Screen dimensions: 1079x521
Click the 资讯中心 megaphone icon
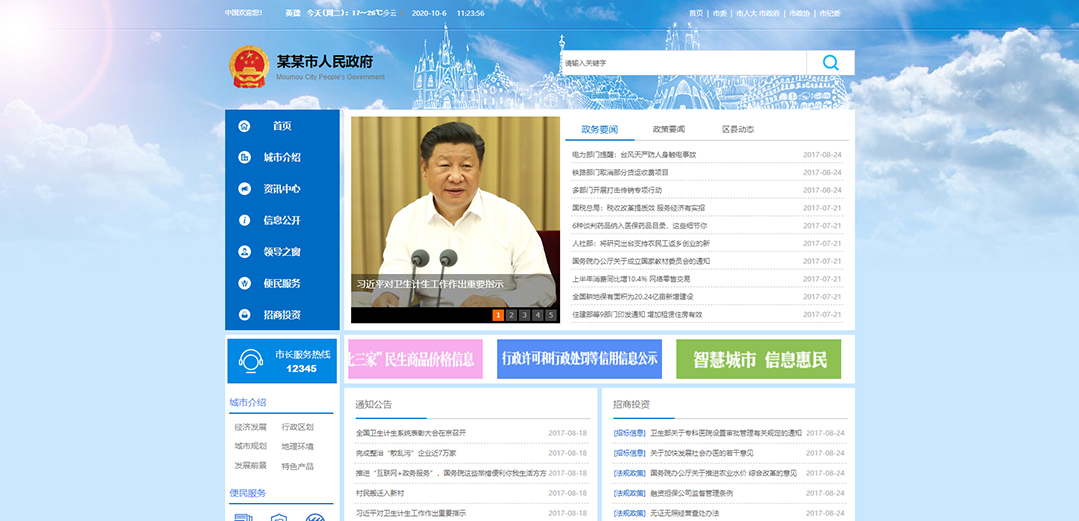(244, 189)
